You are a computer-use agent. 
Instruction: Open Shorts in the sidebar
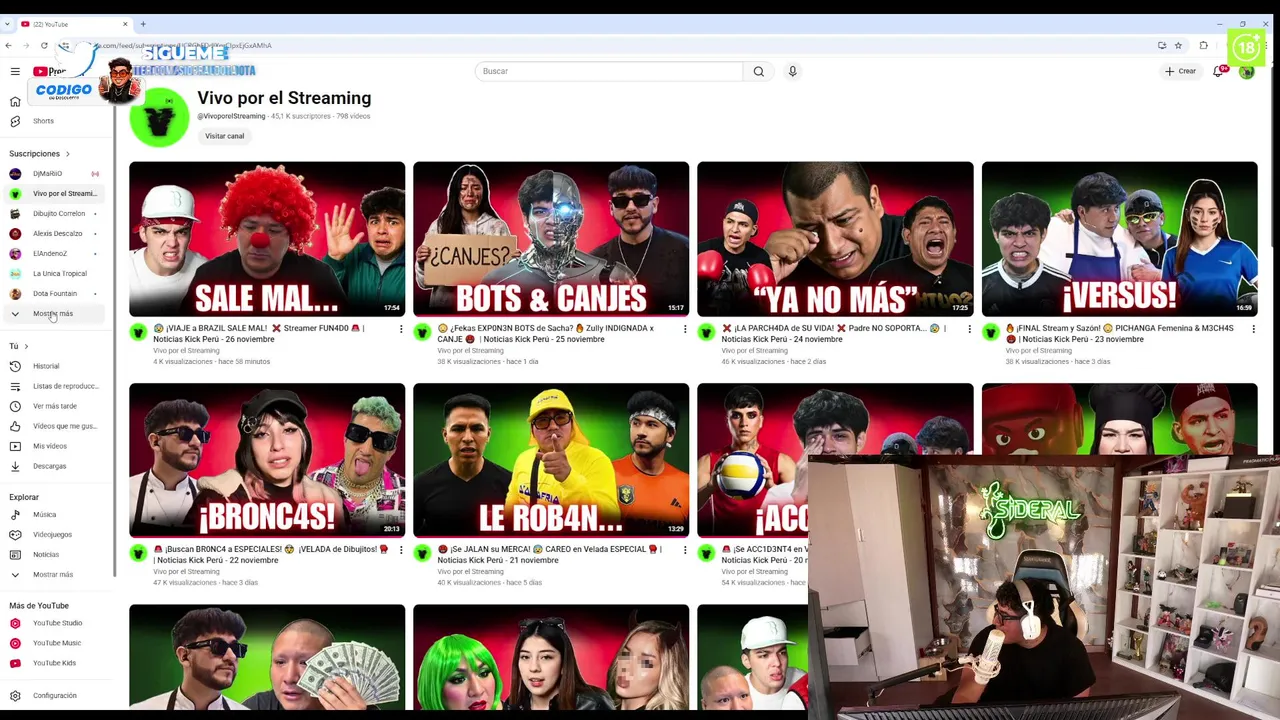[x=43, y=121]
